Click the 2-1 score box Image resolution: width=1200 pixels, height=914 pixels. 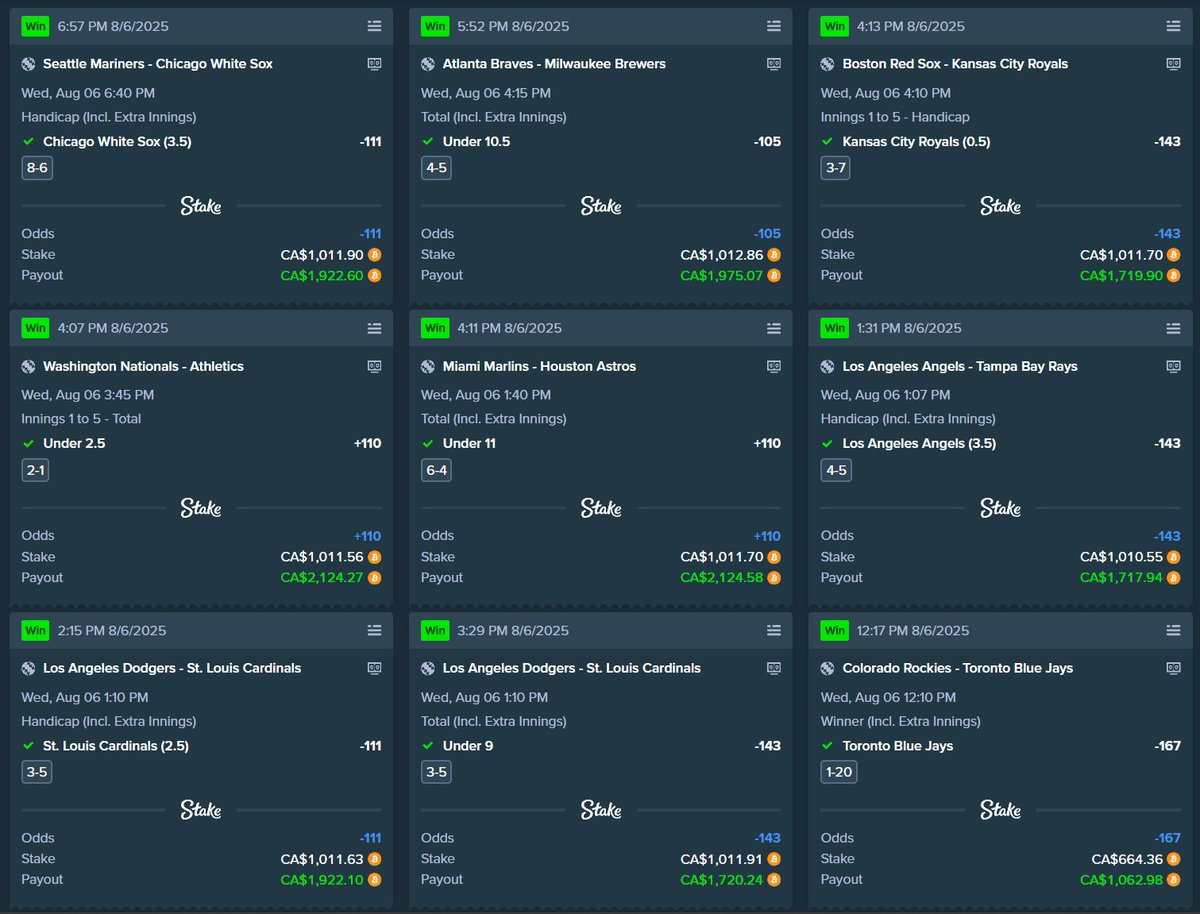point(36,470)
